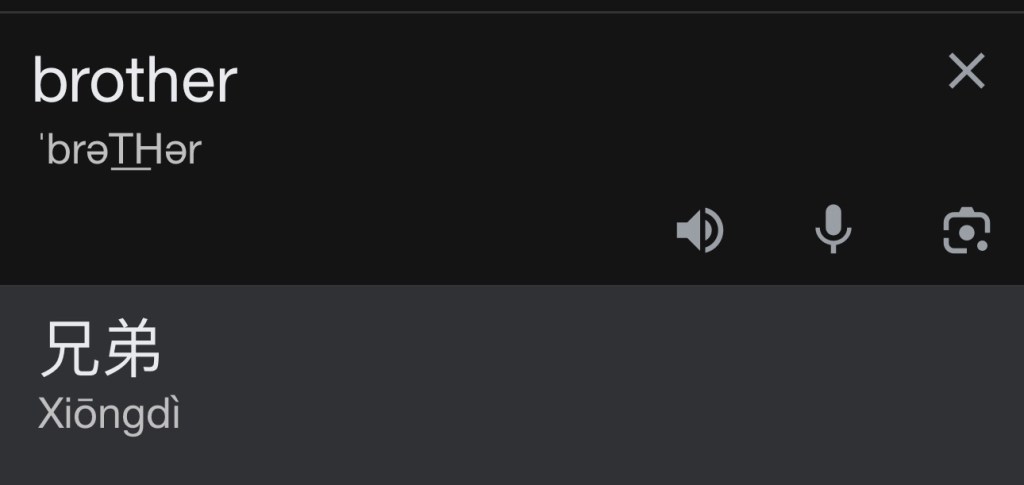Dismiss the entered text via the X icon
The height and width of the screenshot is (485, 1024).
click(966, 70)
